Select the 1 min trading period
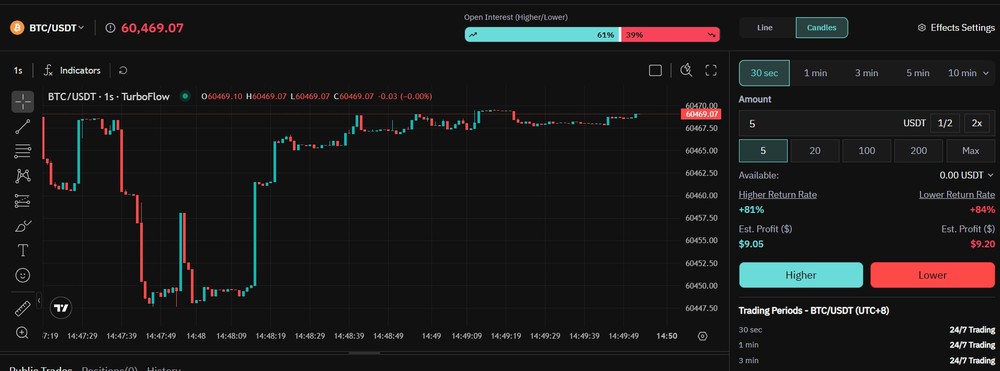Viewport: 1000px width, 371px height. pos(815,73)
